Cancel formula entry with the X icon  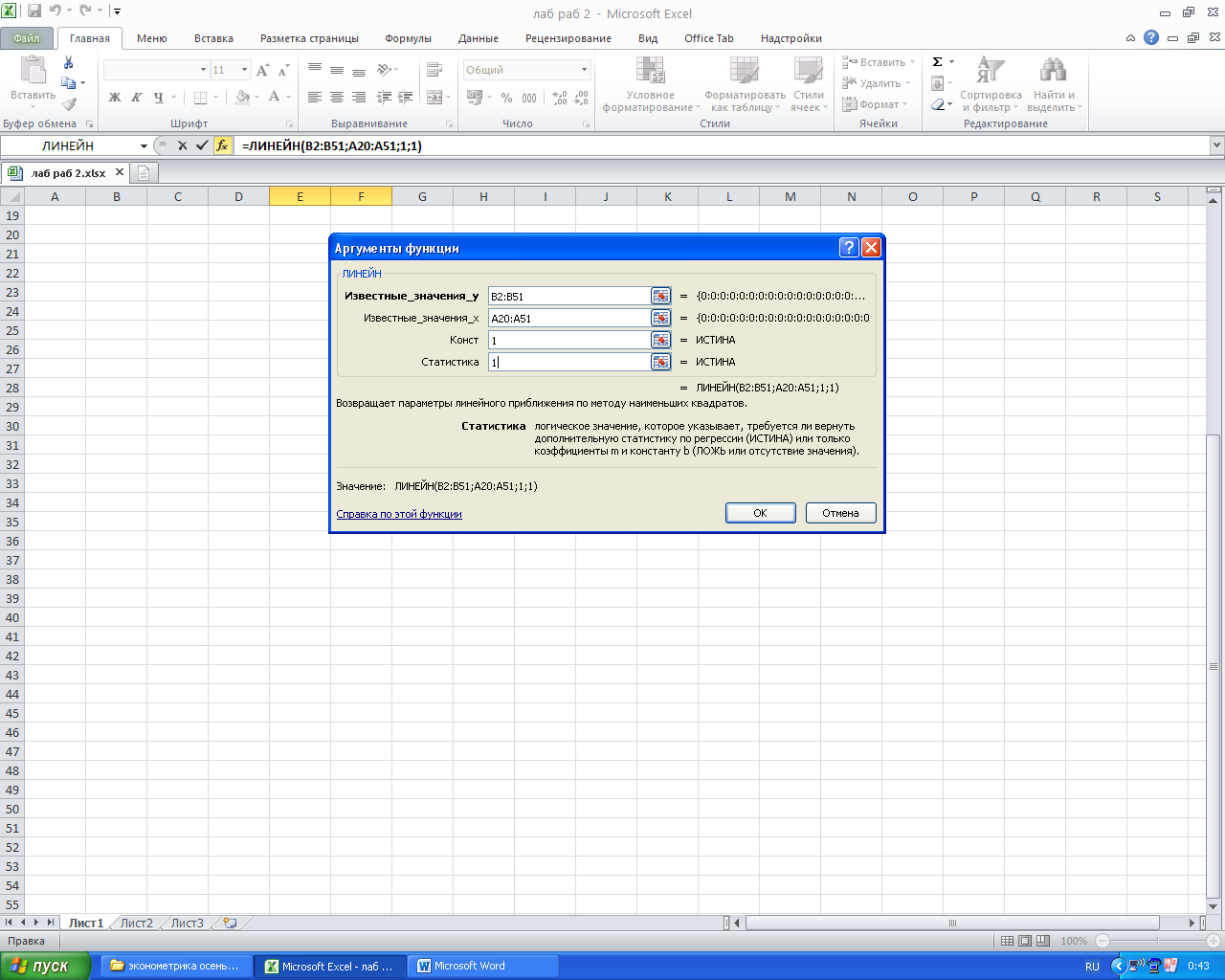pyautogui.click(x=182, y=145)
